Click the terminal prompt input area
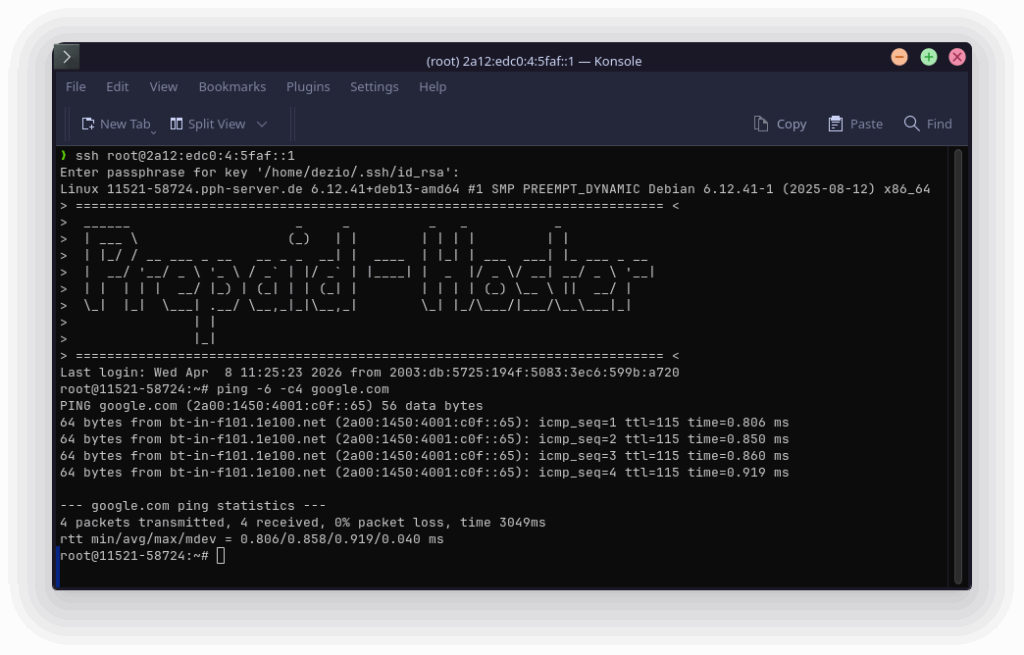 pos(222,554)
